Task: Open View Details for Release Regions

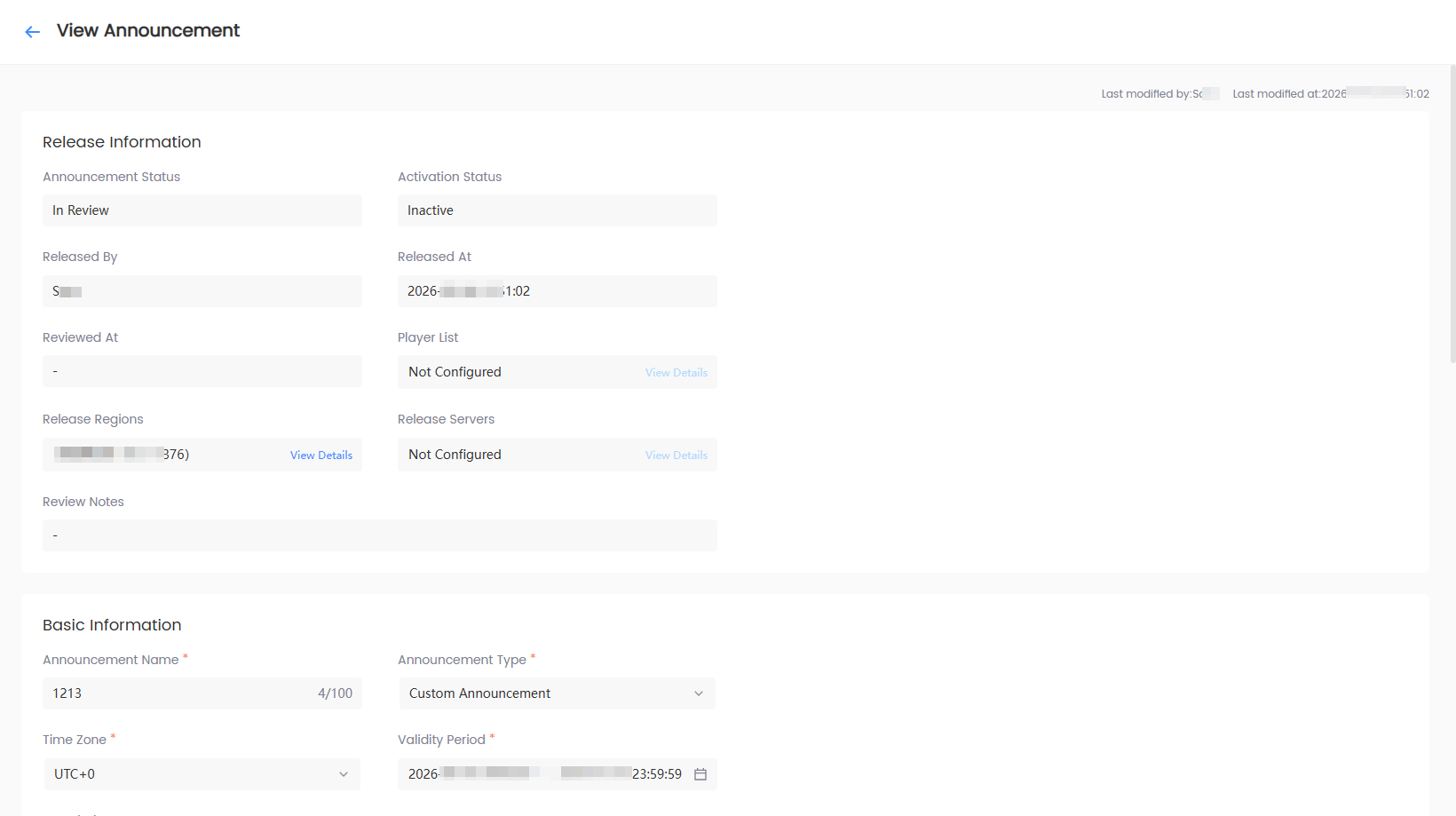Action: click(321, 455)
